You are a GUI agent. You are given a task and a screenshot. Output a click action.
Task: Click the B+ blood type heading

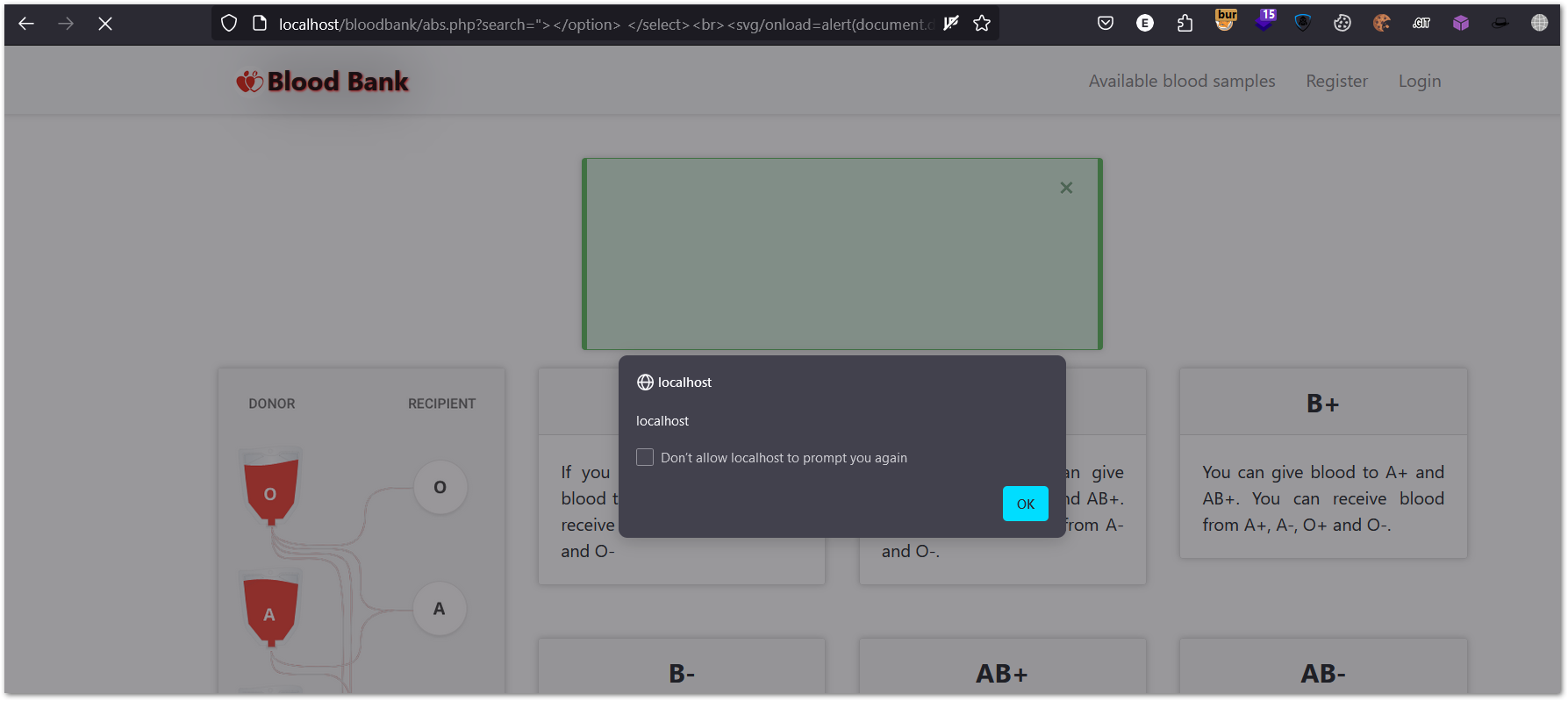click(x=1322, y=404)
